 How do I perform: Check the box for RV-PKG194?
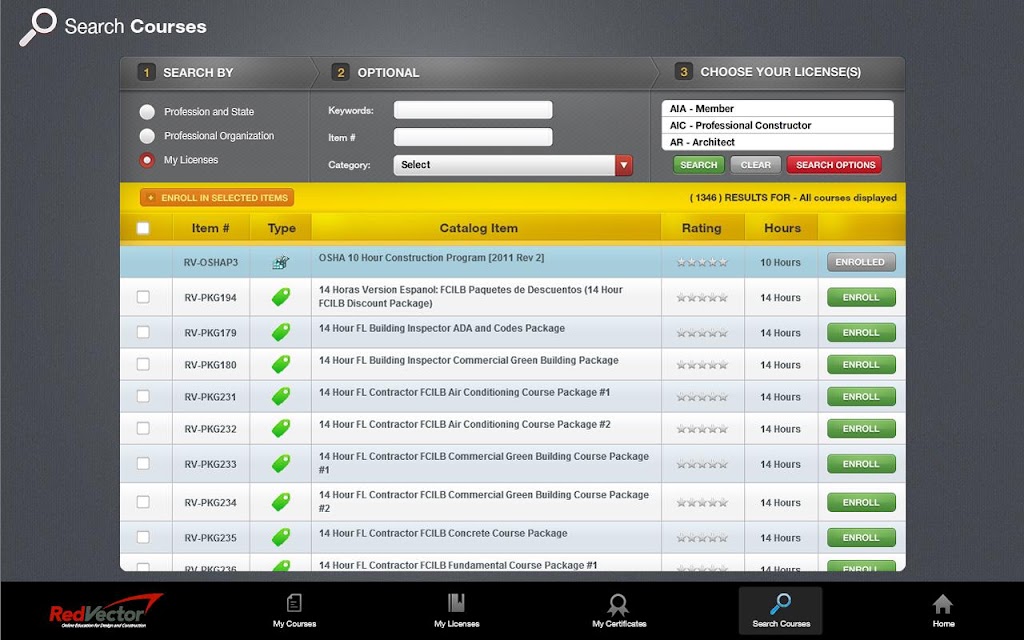[143, 297]
